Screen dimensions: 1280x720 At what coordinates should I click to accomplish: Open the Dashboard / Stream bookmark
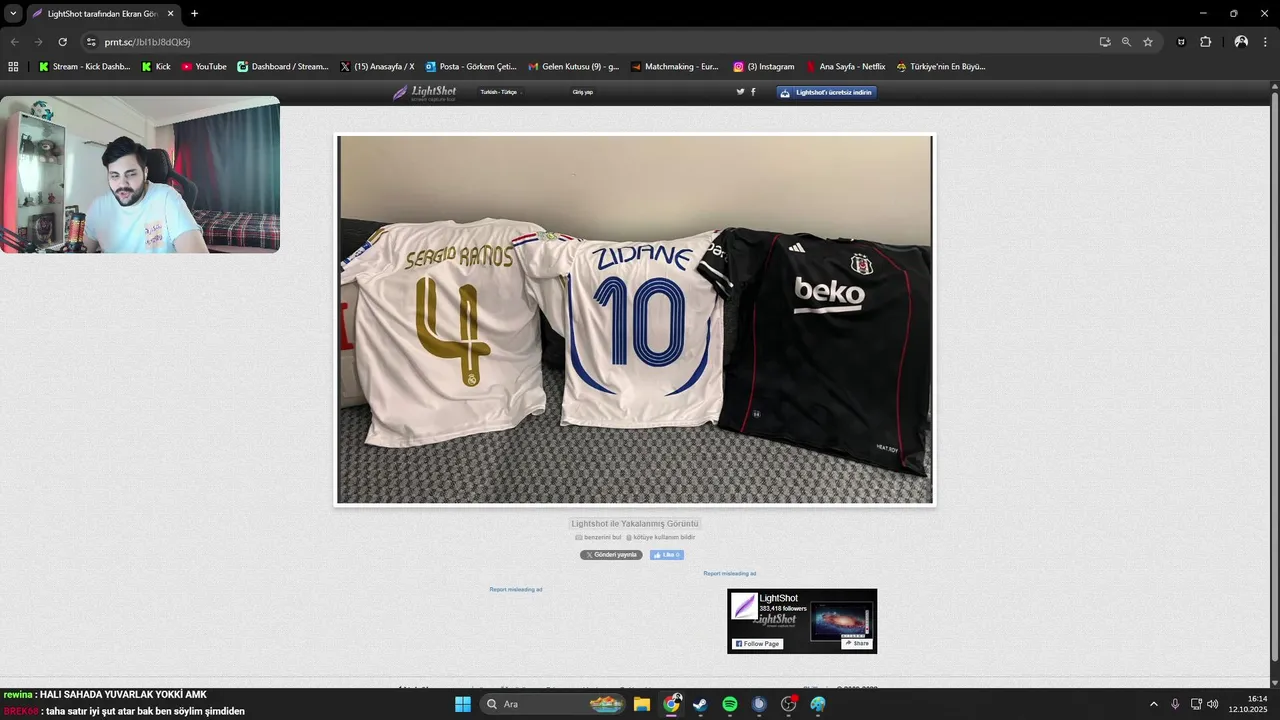[283, 67]
